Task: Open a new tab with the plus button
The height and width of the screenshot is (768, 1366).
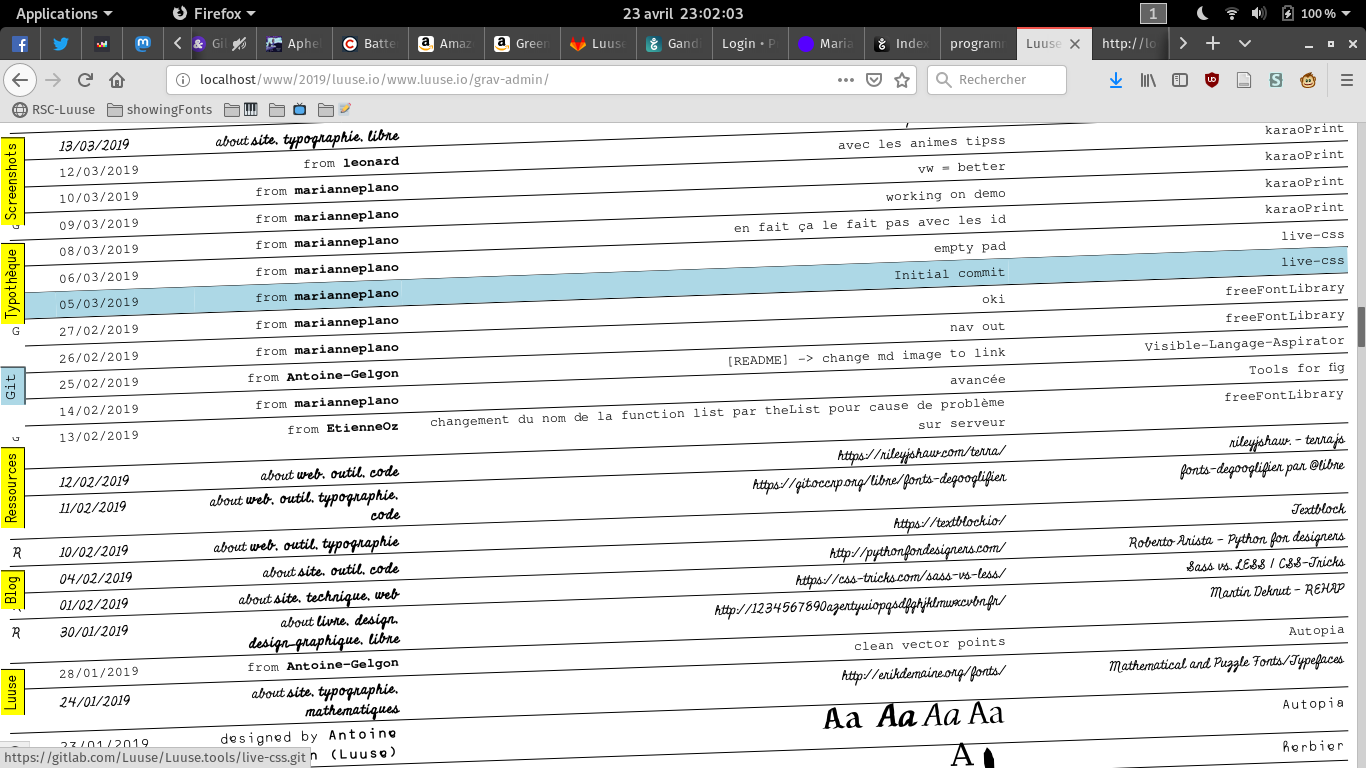Action: pyautogui.click(x=1213, y=43)
